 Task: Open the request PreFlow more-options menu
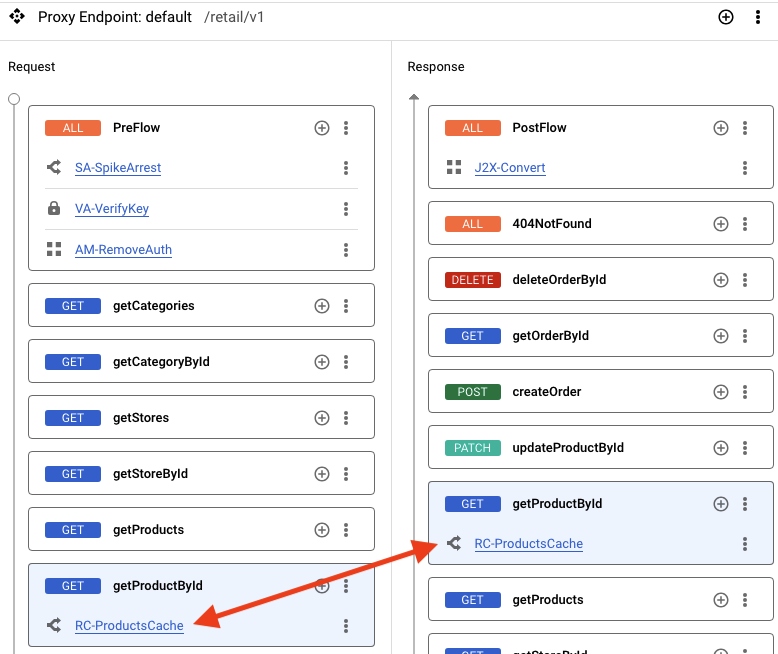click(x=346, y=128)
